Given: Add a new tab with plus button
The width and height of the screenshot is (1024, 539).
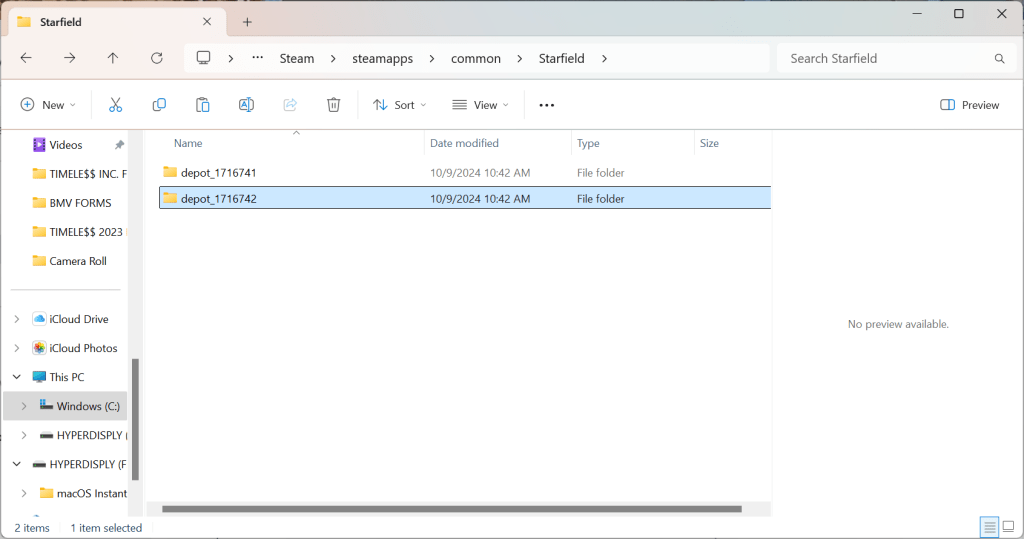Looking at the screenshot, I should point(247,22).
